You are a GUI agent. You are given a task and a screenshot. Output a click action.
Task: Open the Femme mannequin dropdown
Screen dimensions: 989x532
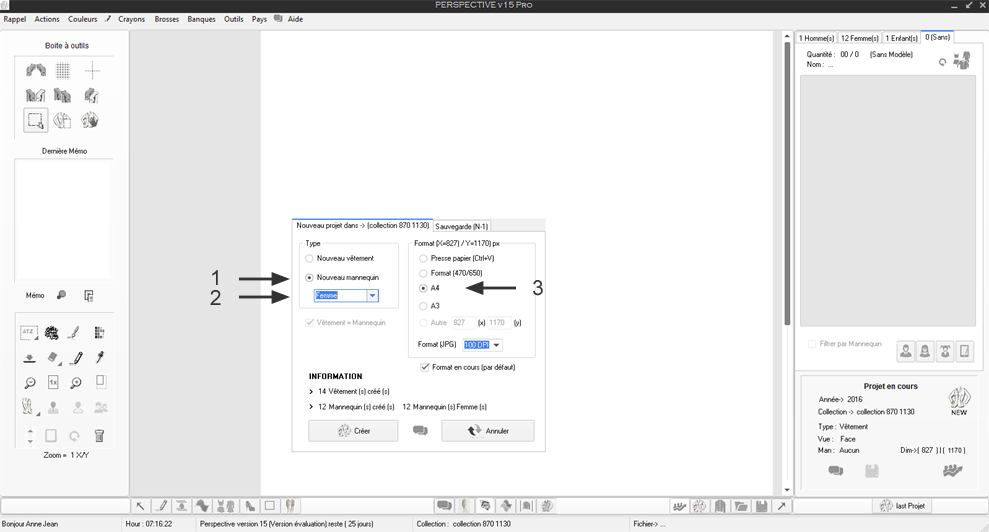tap(372, 296)
